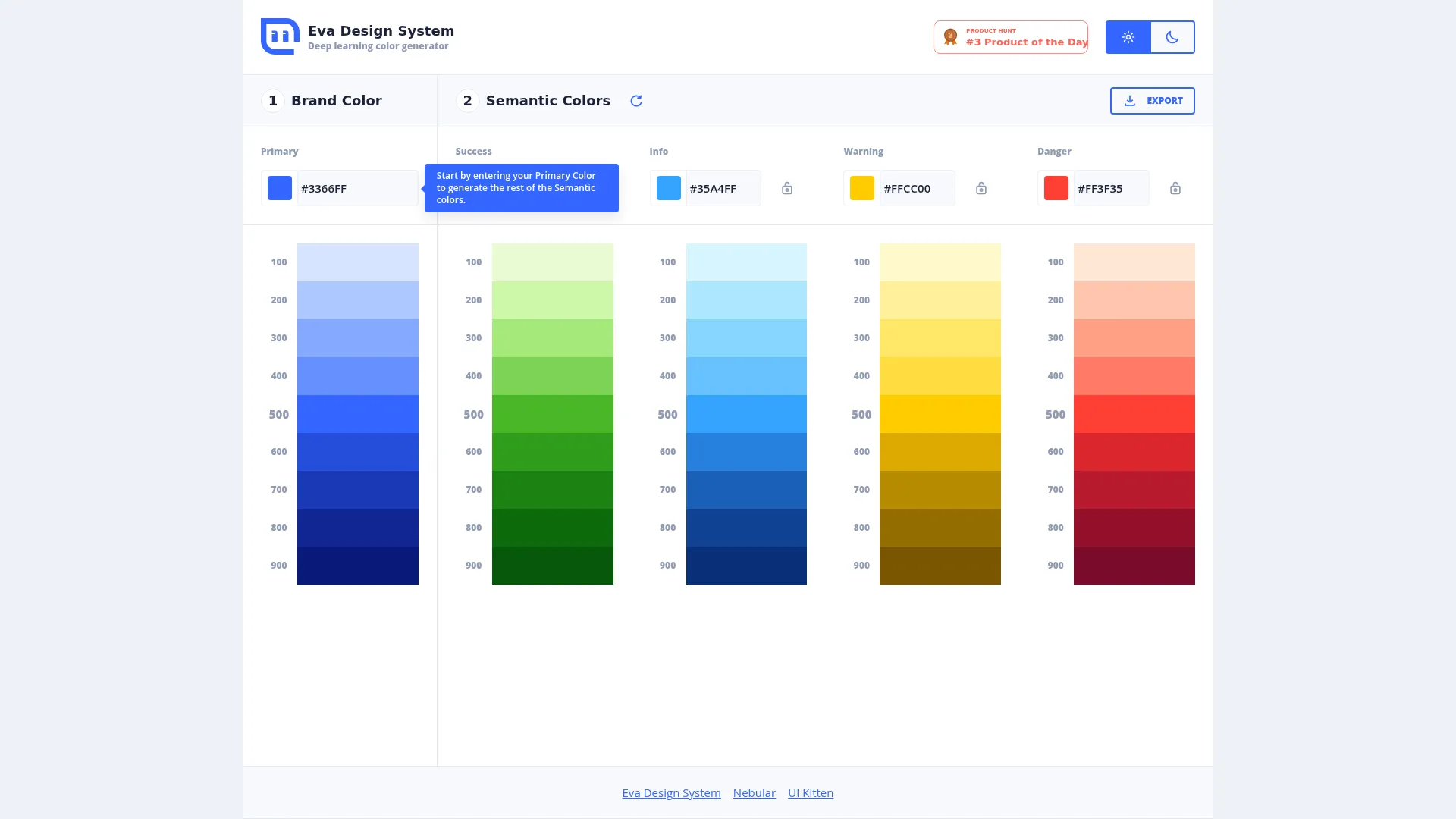
Task: Switch to dark theme moon icon
Action: [1172, 37]
